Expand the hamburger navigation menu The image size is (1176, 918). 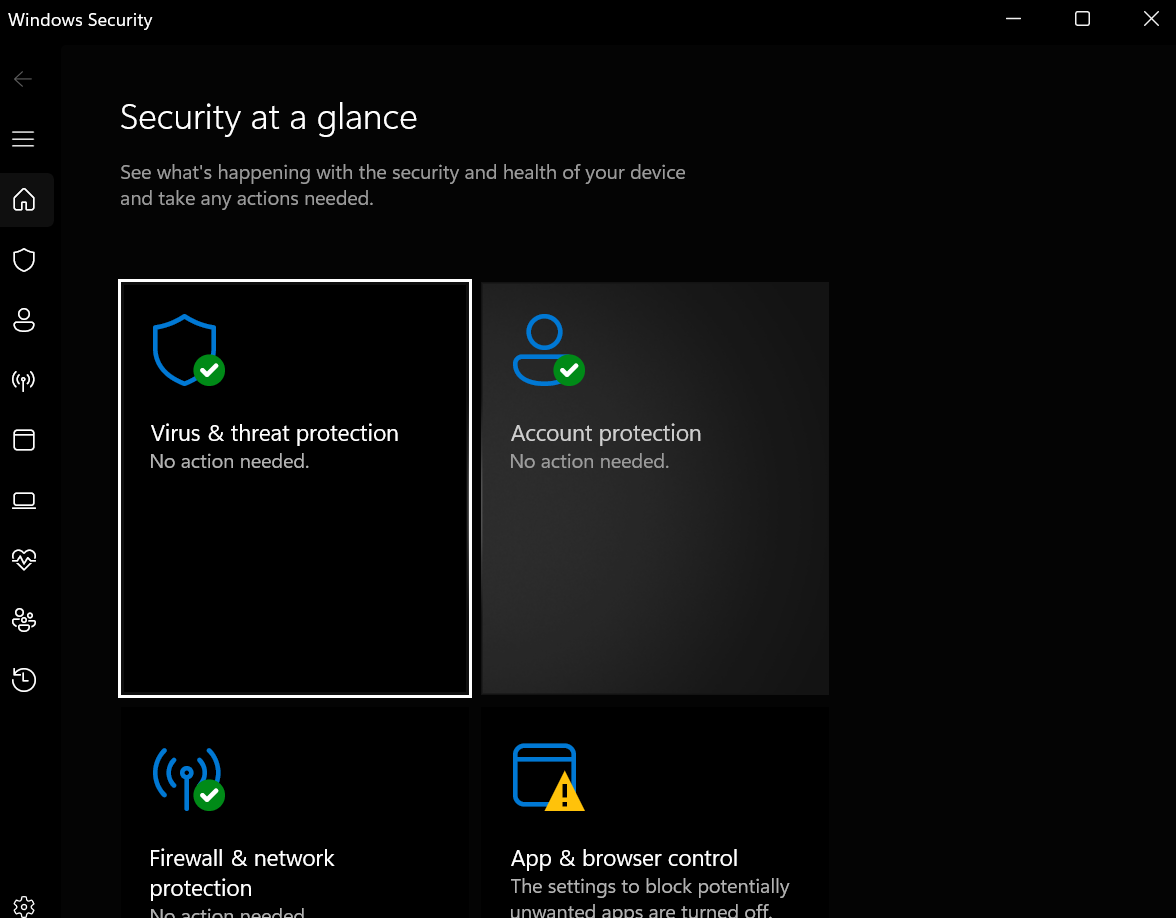[x=24, y=139]
